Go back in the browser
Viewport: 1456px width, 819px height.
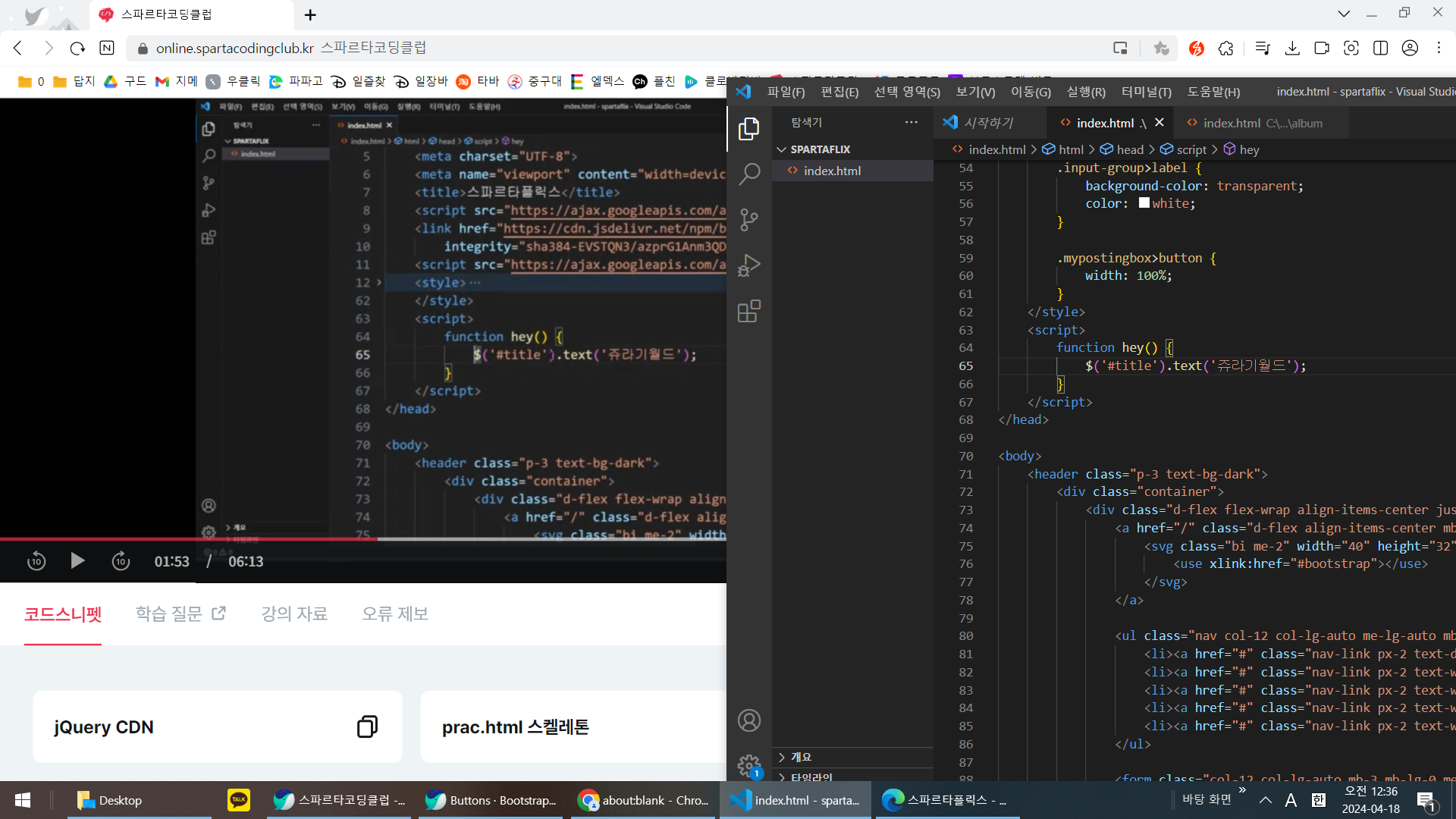click(18, 49)
